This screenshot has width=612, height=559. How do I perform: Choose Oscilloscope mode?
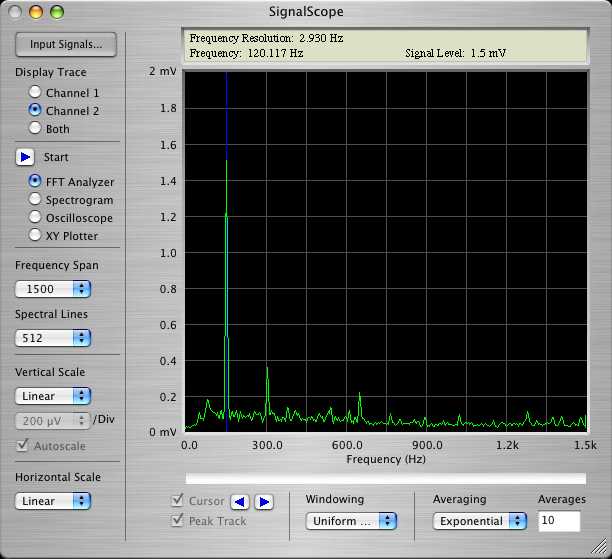coord(36,218)
